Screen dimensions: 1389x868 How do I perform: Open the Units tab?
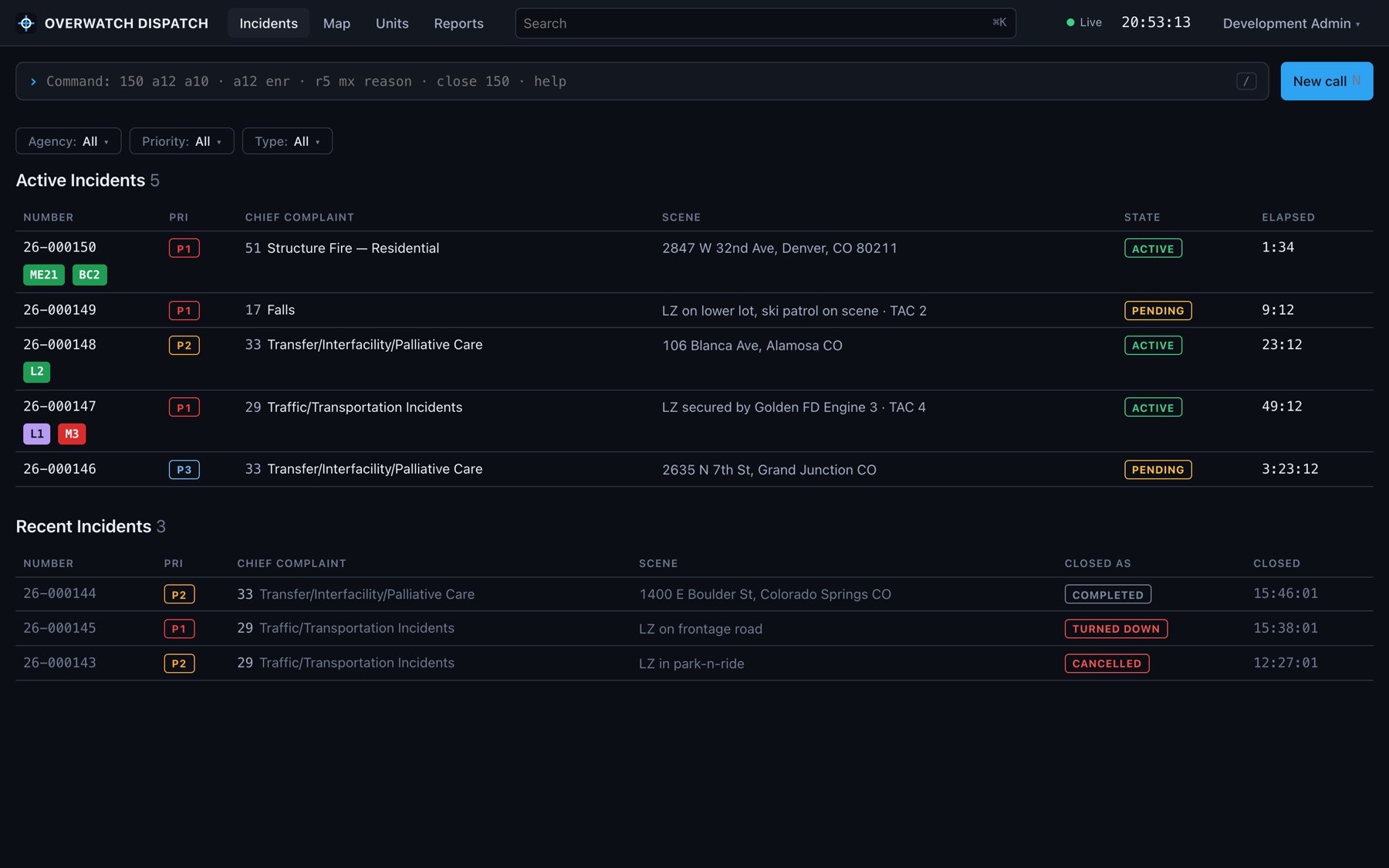(x=392, y=23)
